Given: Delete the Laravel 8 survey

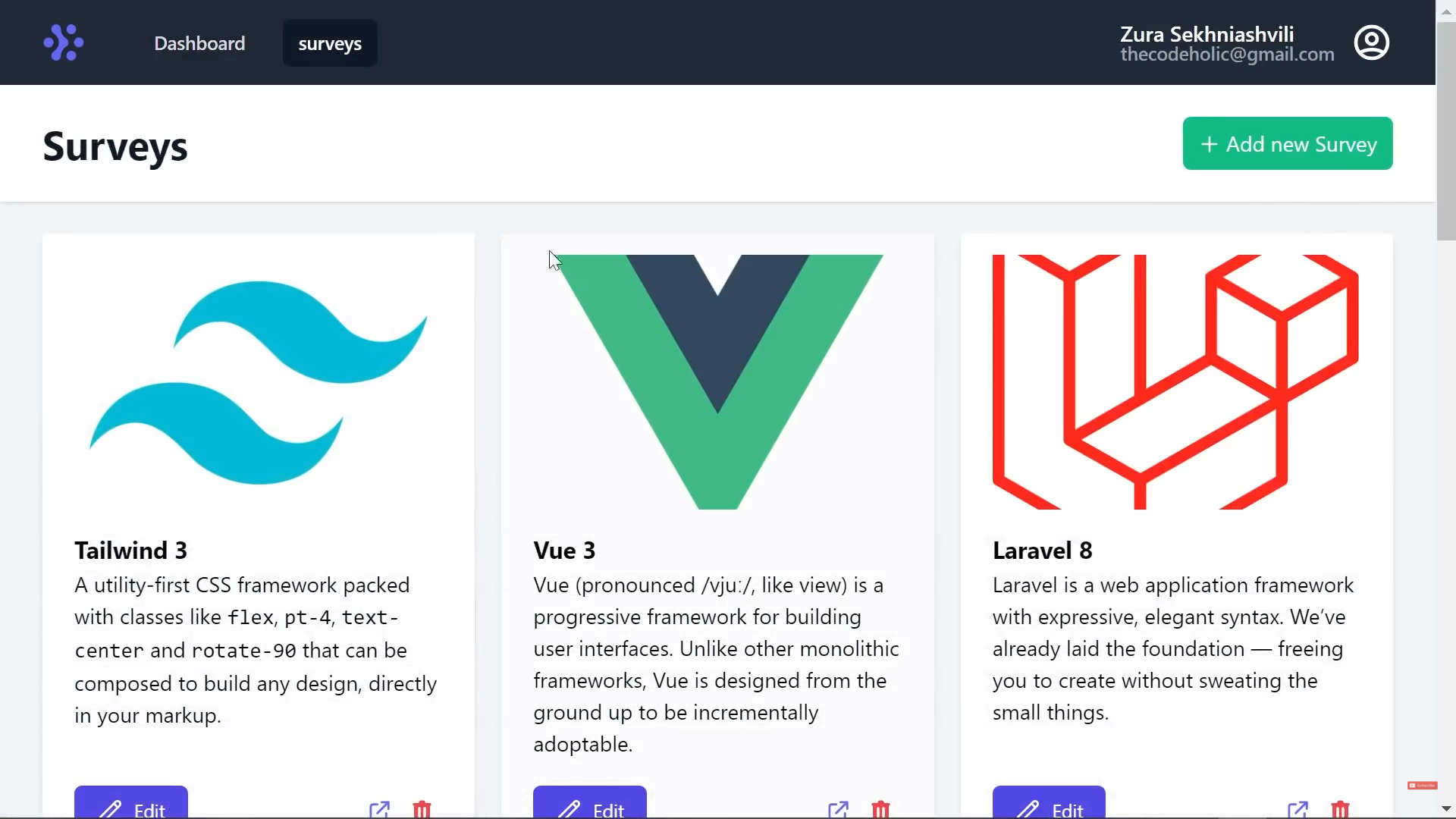Looking at the screenshot, I should coord(1341,808).
